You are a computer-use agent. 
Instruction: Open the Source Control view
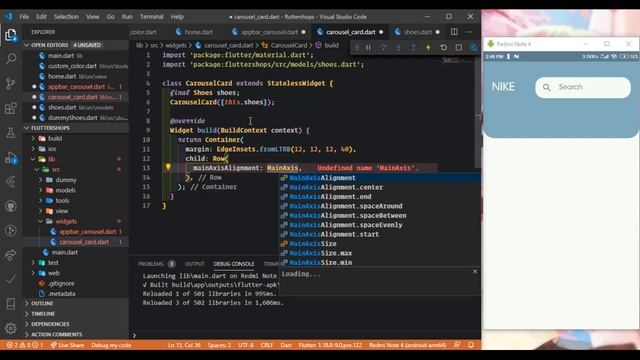click(x=11, y=83)
